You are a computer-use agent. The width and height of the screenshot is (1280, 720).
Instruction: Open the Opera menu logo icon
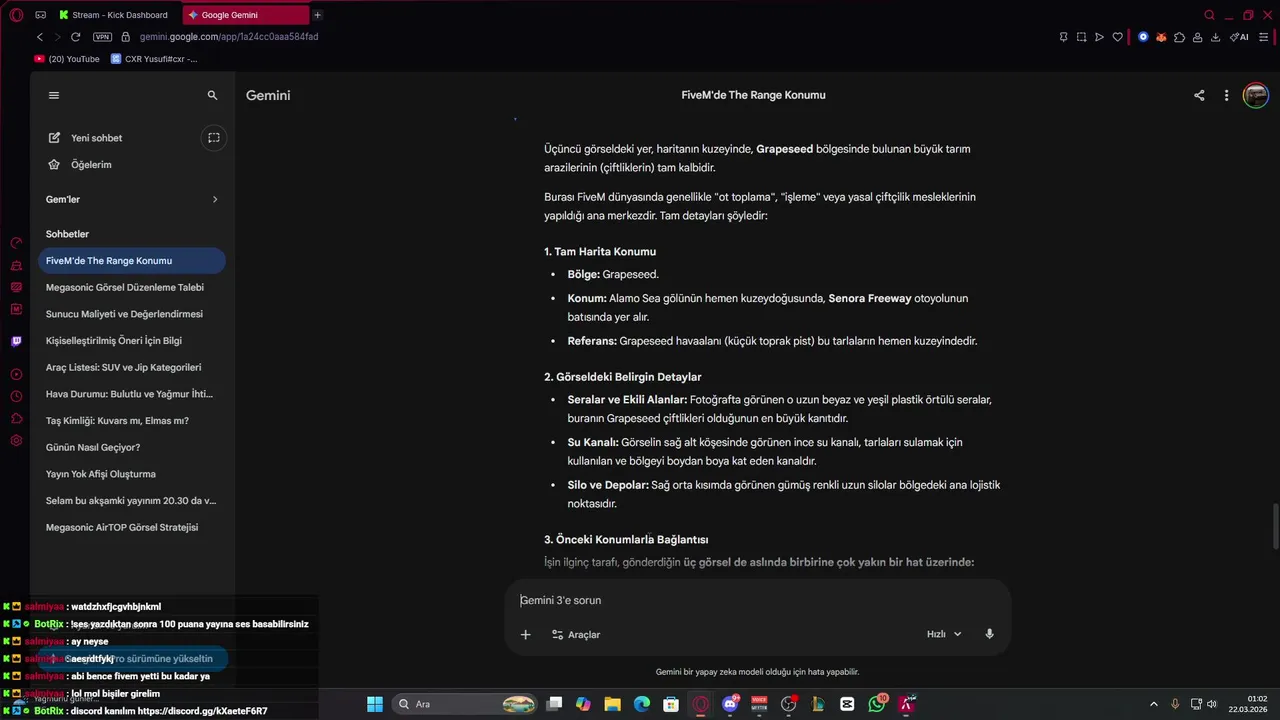16,15
